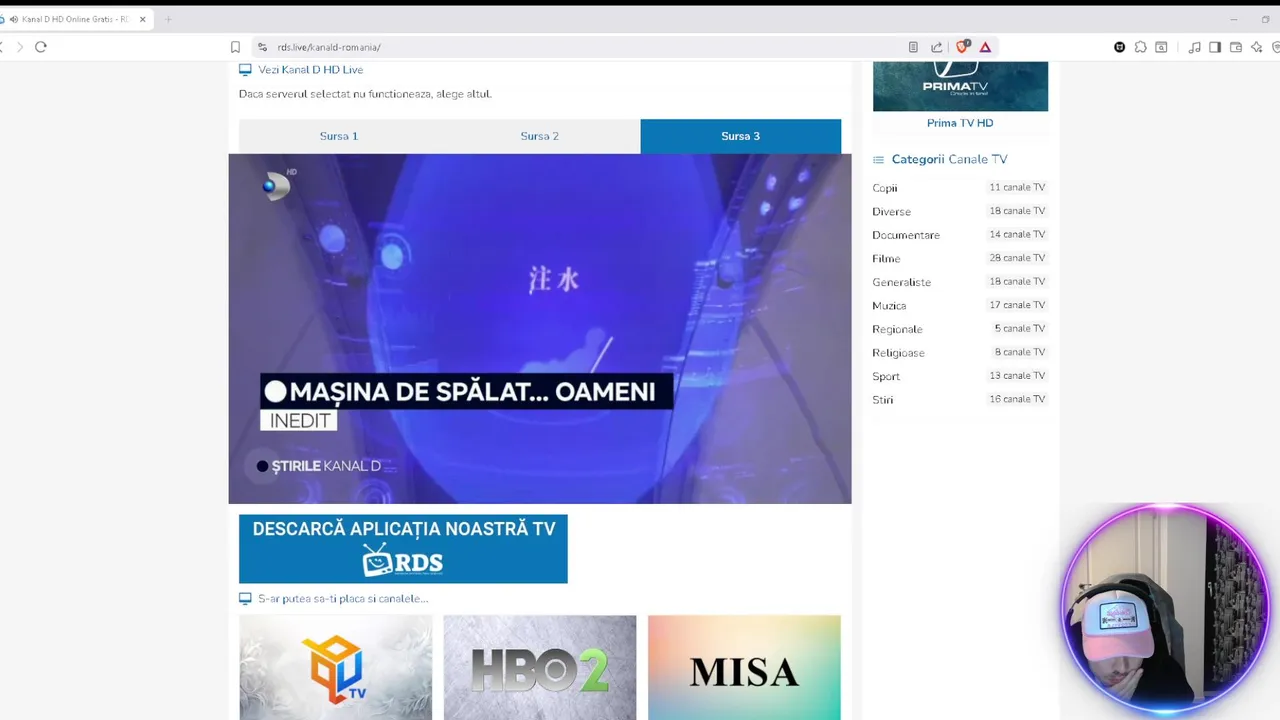Open site settings icon in address bar

262,47
